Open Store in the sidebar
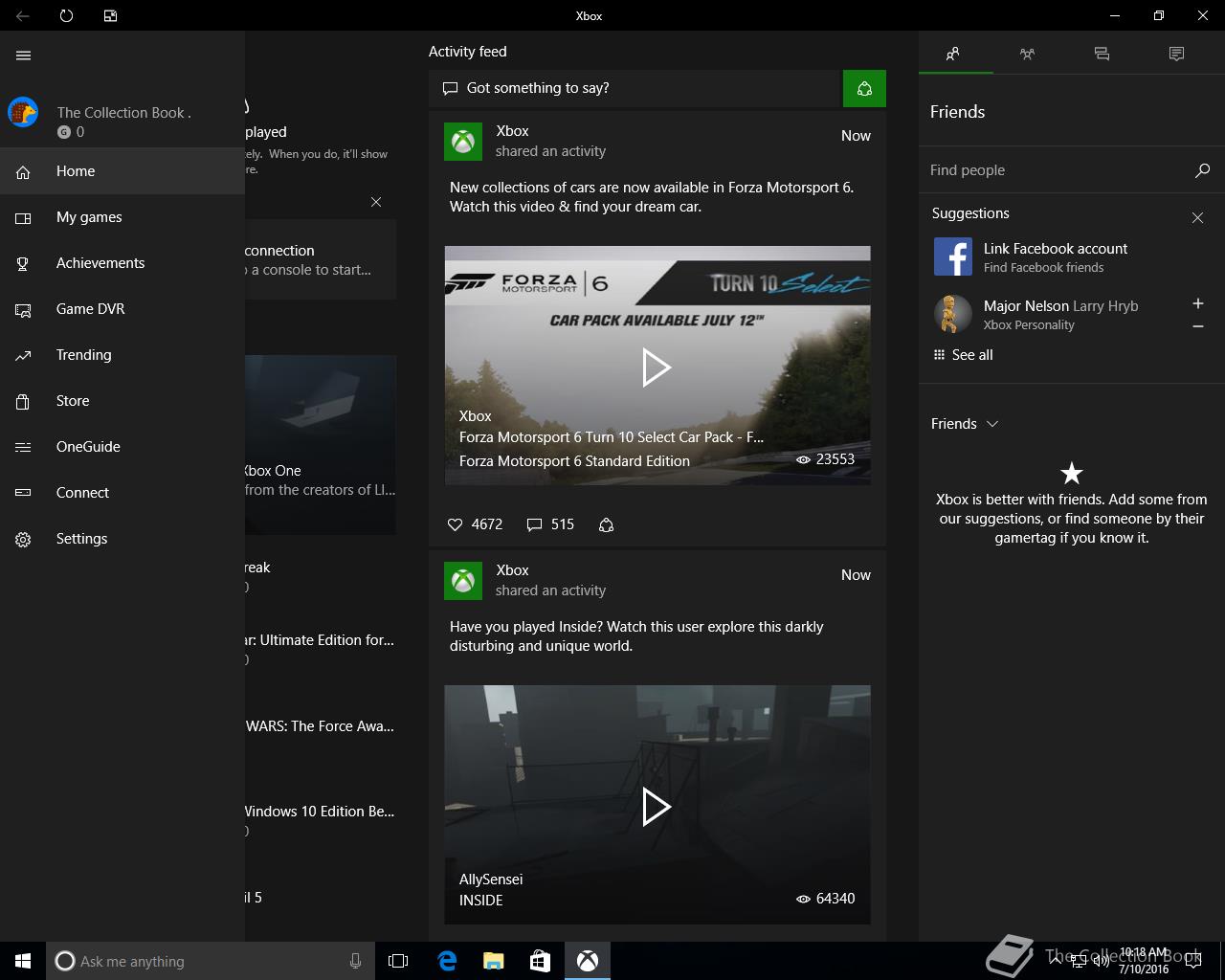The height and width of the screenshot is (980, 1225). [x=122, y=401]
